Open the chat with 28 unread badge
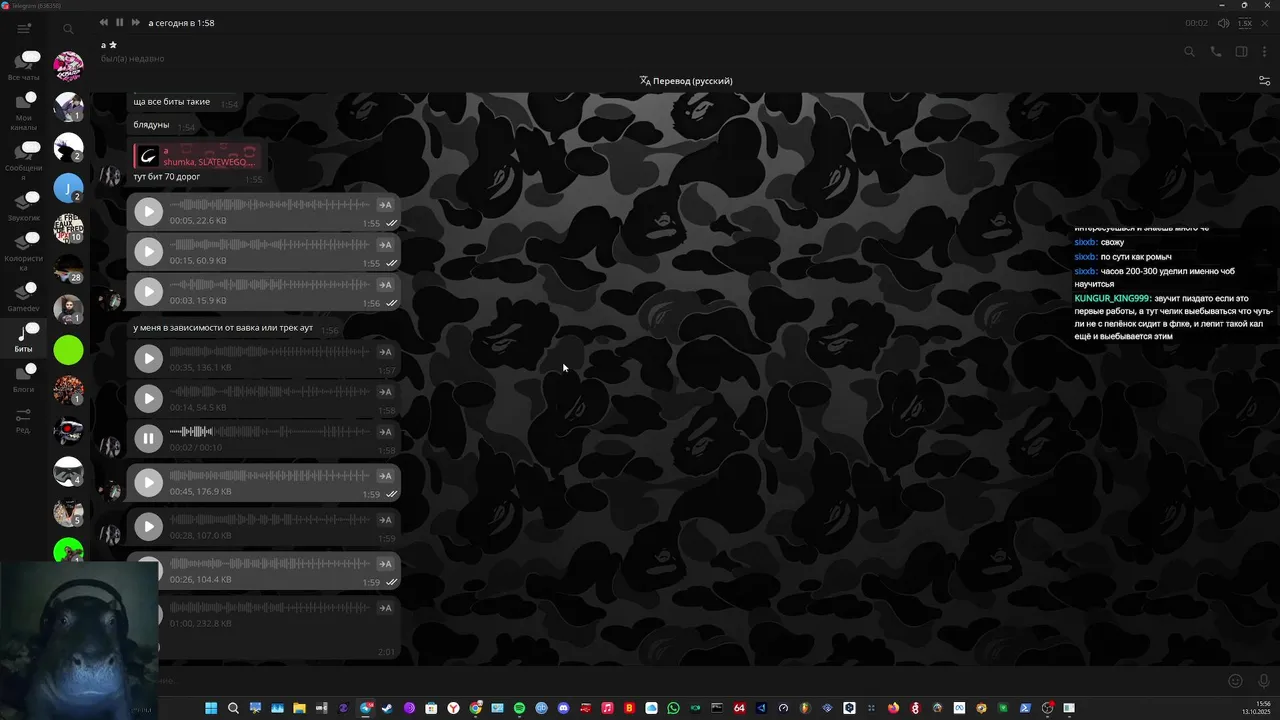 point(68,269)
